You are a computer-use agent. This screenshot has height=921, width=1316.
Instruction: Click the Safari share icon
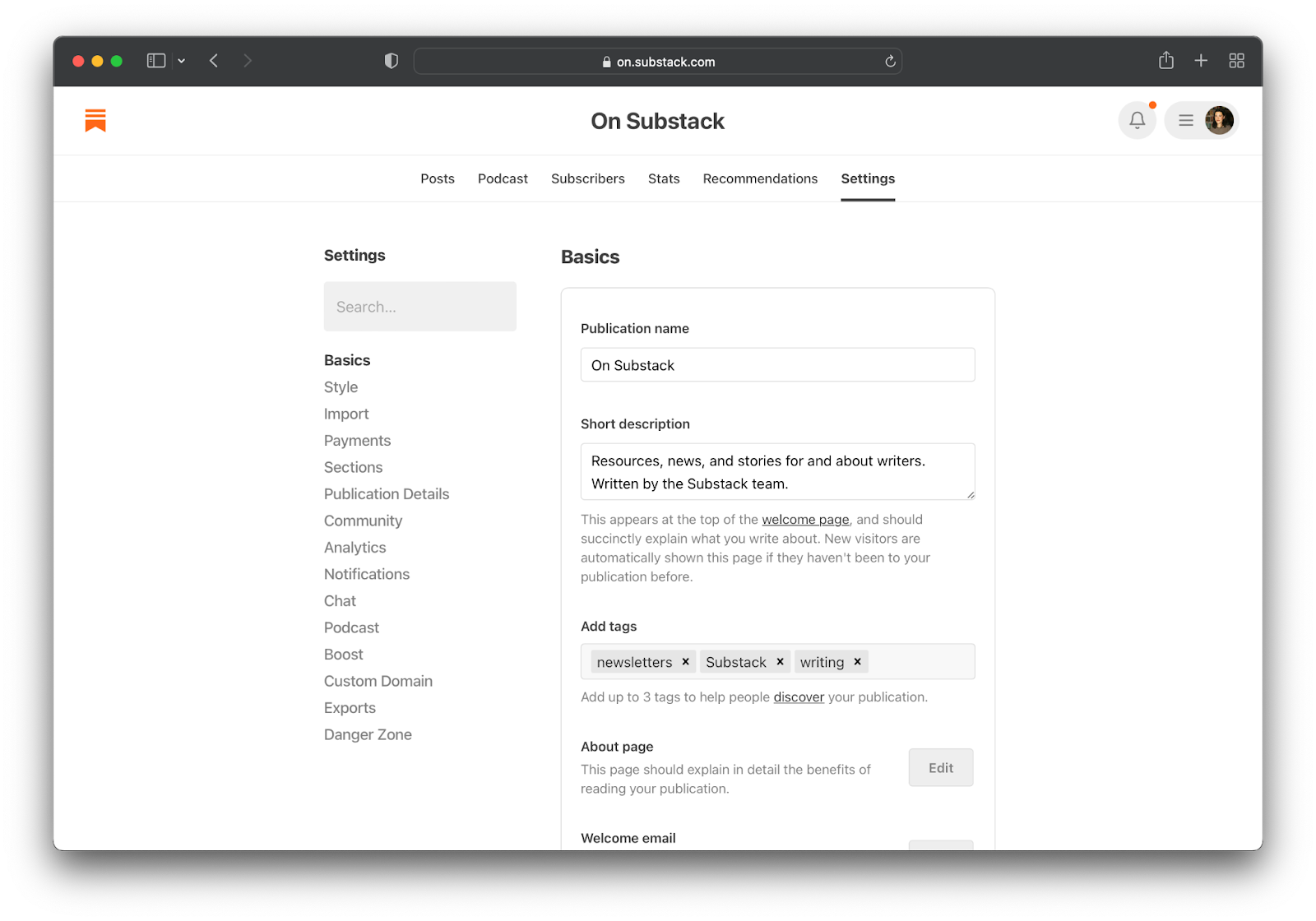(1166, 60)
